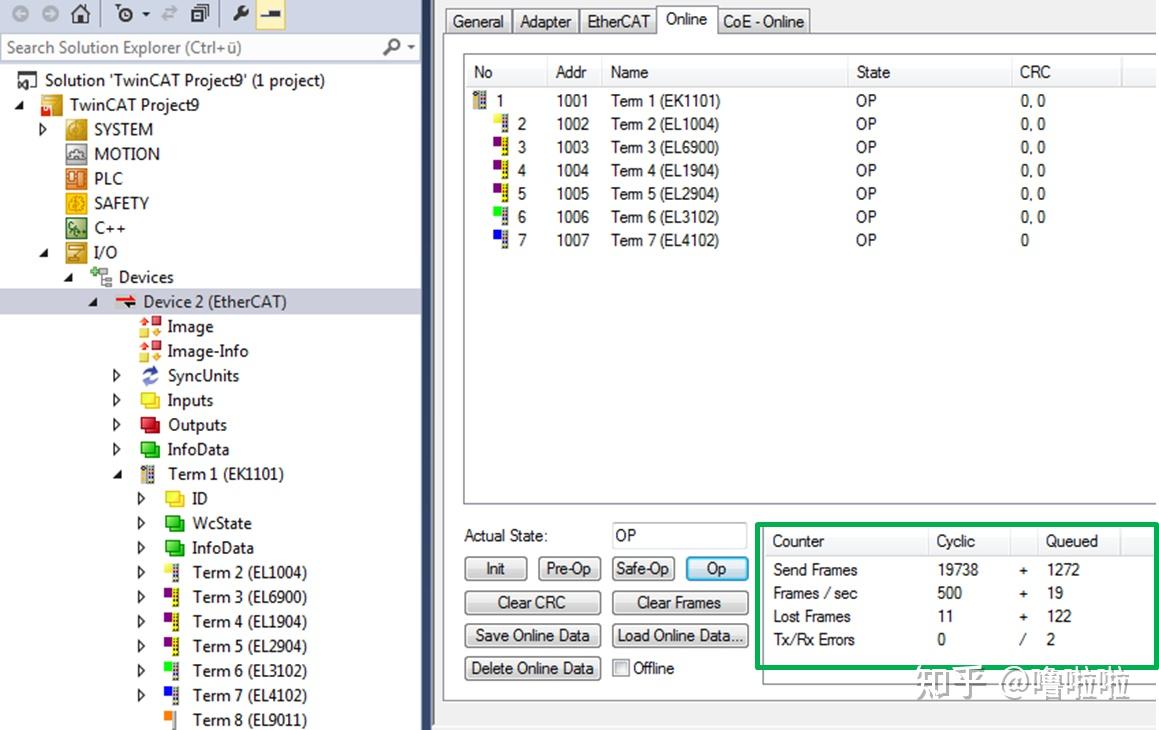Viewport: 1159px width, 730px height.
Task: Click the Image node icon
Action: coord(150,326)
